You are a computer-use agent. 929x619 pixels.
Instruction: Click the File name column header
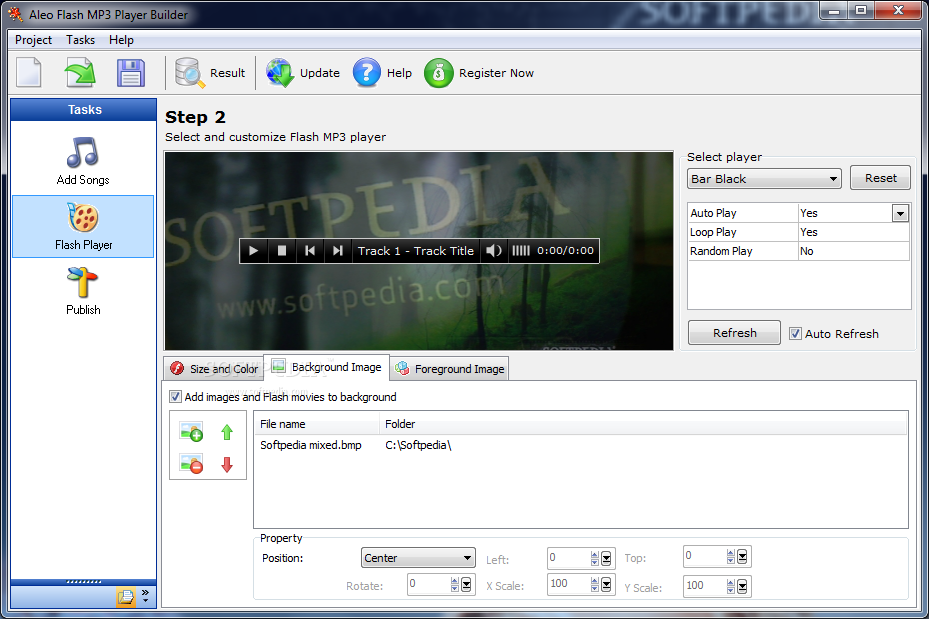(x=317, y=424)
